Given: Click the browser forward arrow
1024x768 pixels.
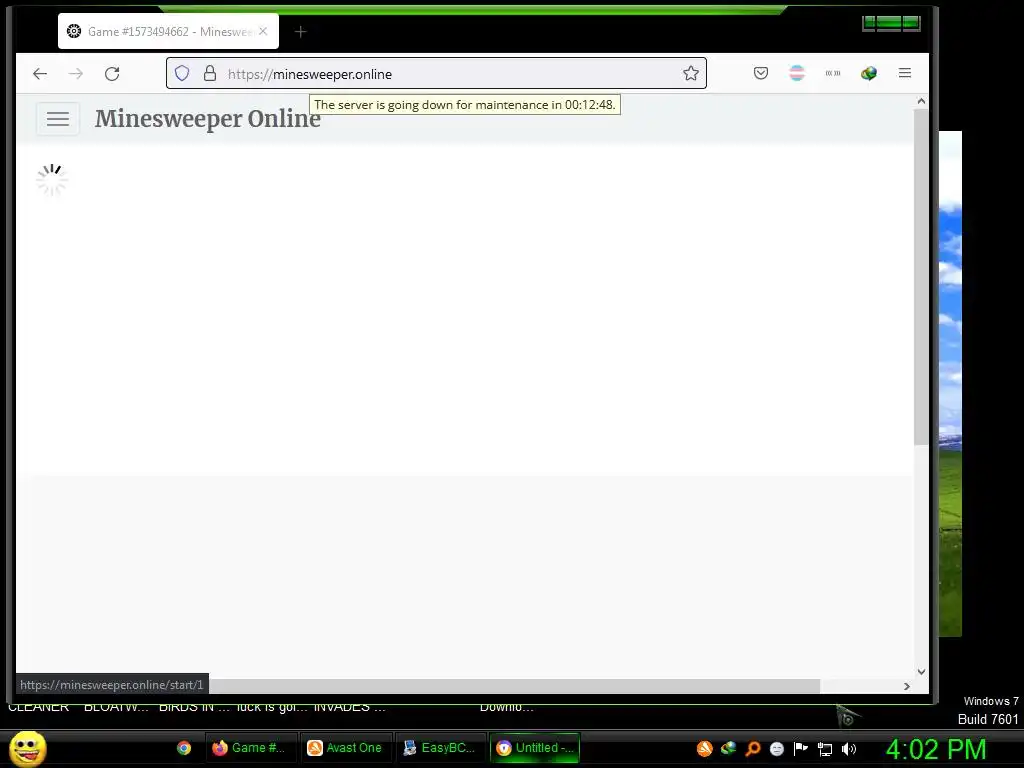Looking at the screenshot, I should point(76,74).
